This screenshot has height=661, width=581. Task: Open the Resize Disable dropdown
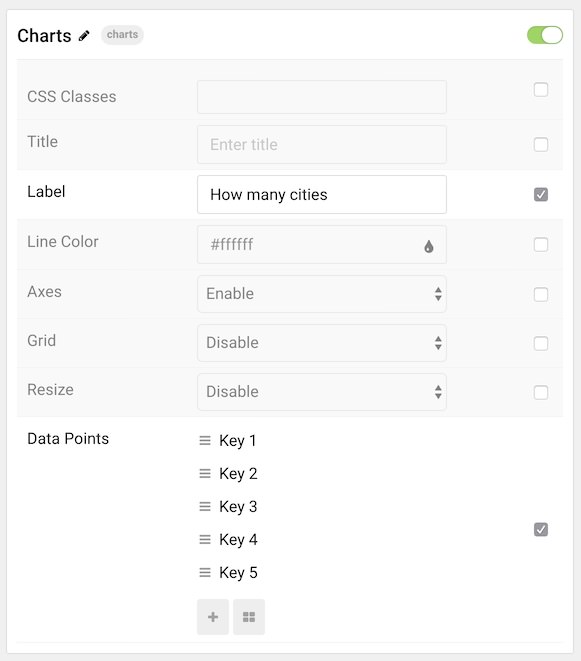click(x=322, y=392)
